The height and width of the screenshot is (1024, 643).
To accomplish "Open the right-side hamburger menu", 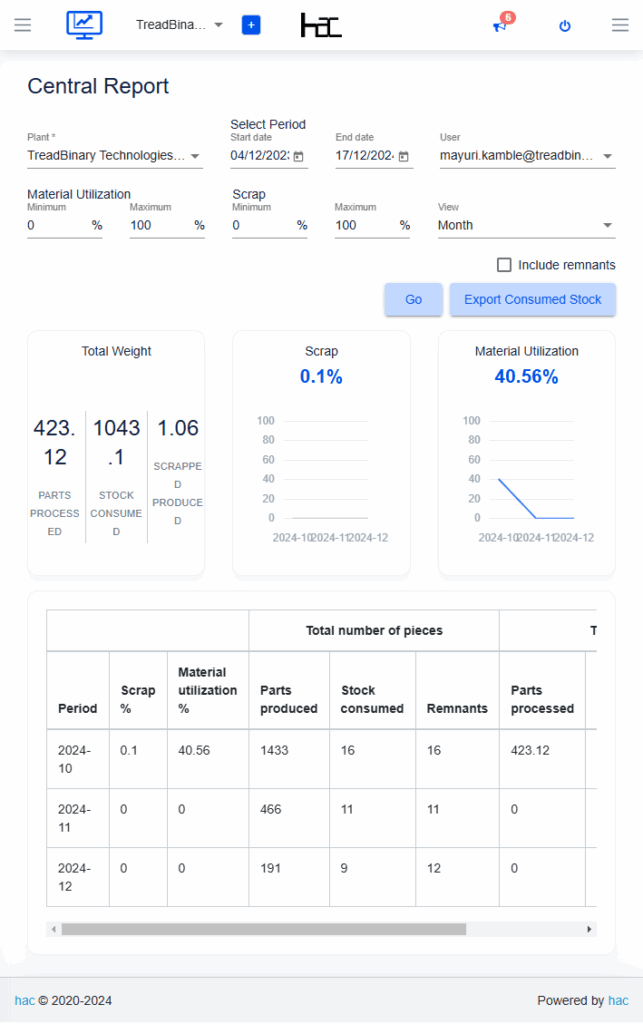I will click(x=620, y=25).
